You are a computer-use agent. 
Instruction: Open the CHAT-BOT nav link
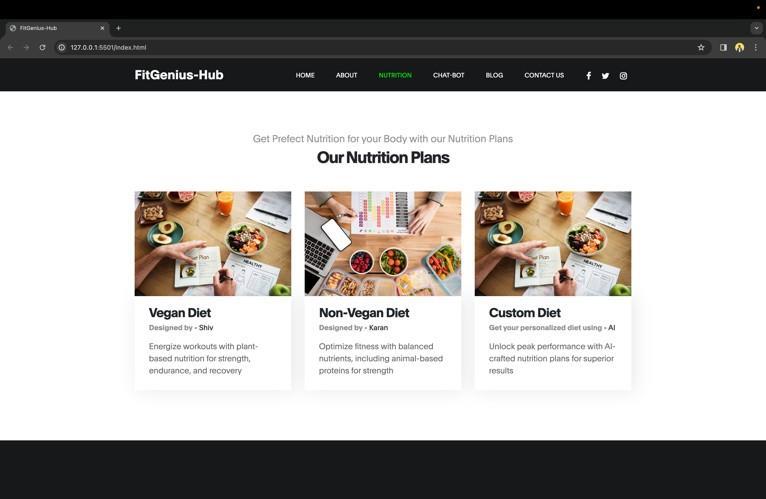coord(448,75)
